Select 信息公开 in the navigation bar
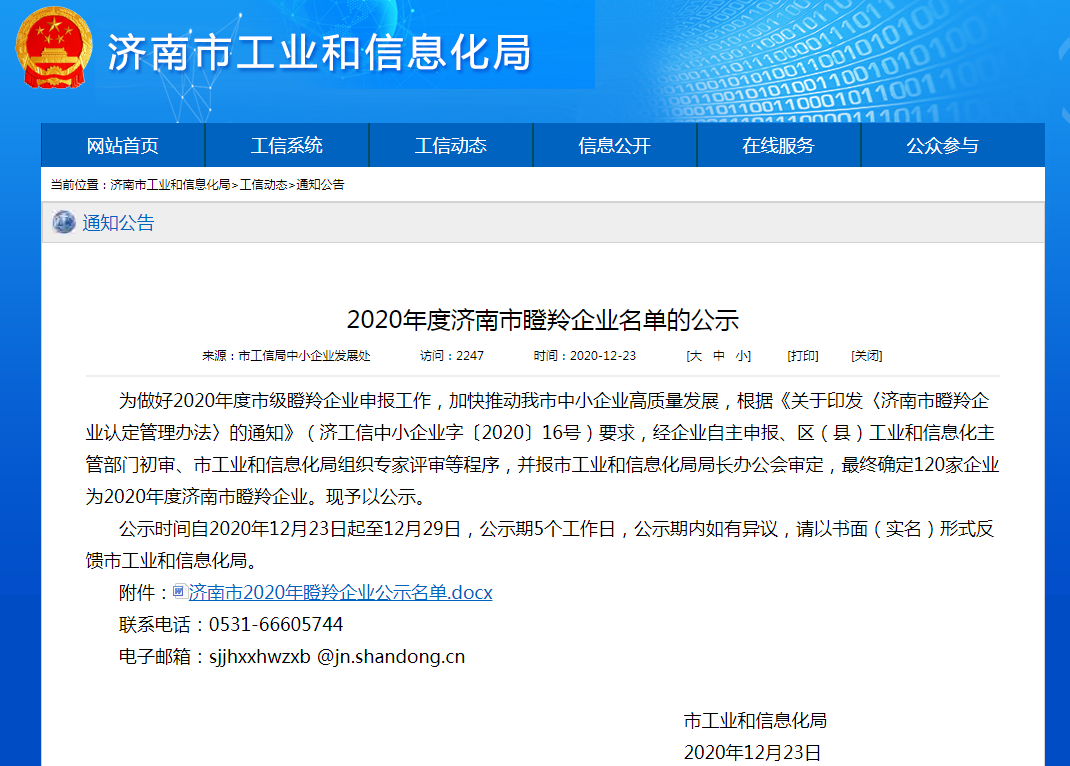 (615, 146)
